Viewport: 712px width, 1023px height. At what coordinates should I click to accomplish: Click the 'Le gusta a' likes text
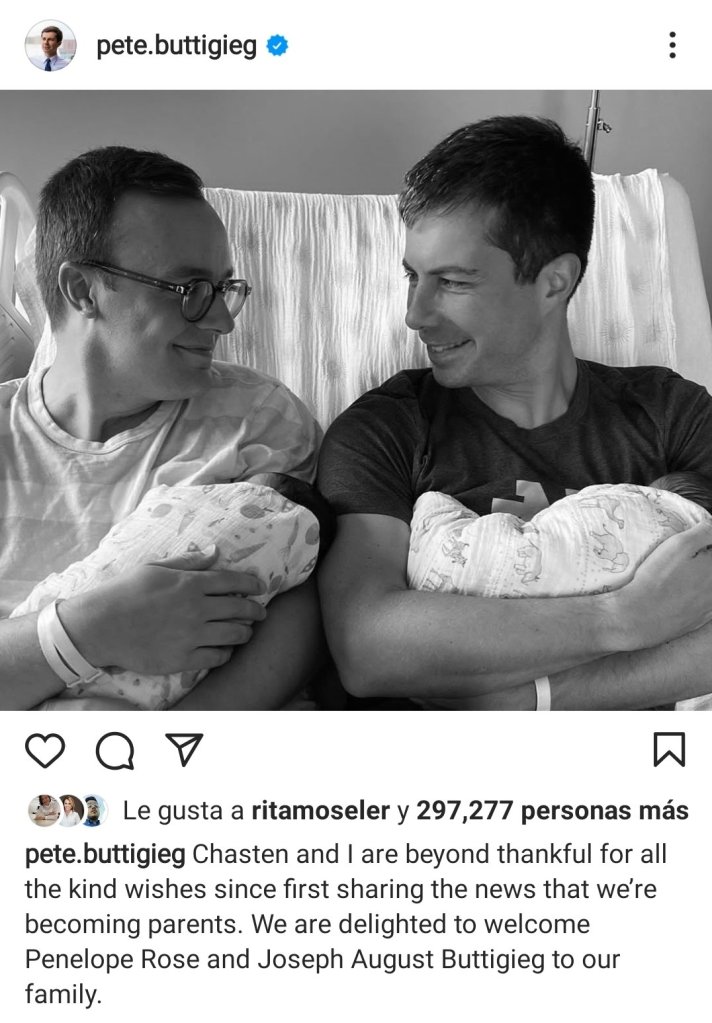point(183,811)
